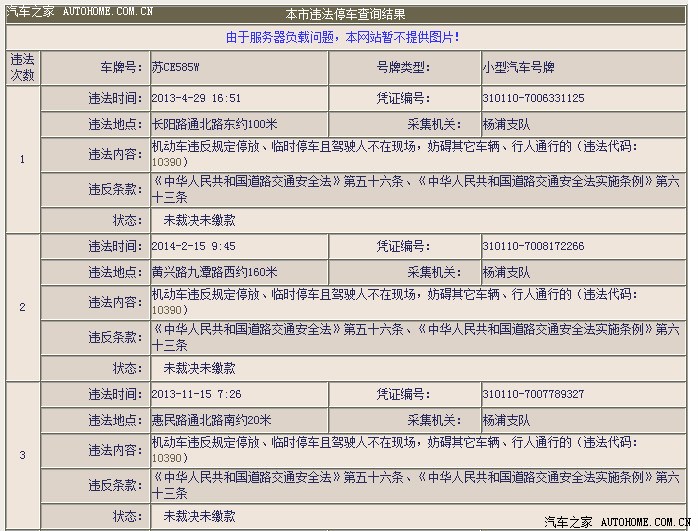The width and height of the screenshot is (698, 531).
Task: Select location 黄兴路九潭路西约160米
Action: click(214, 272)
